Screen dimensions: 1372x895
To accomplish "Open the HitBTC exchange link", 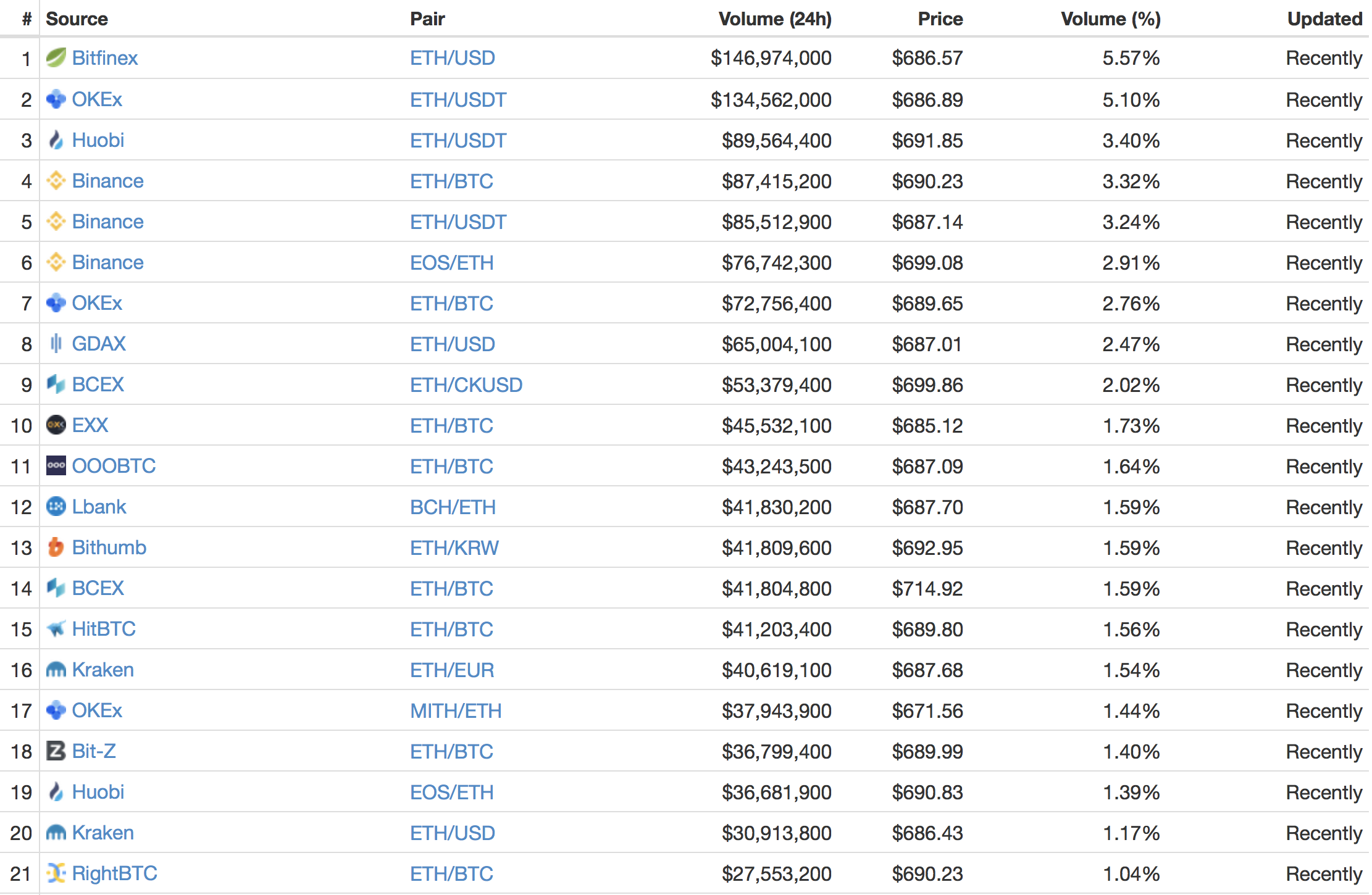I will click(104, 628).
